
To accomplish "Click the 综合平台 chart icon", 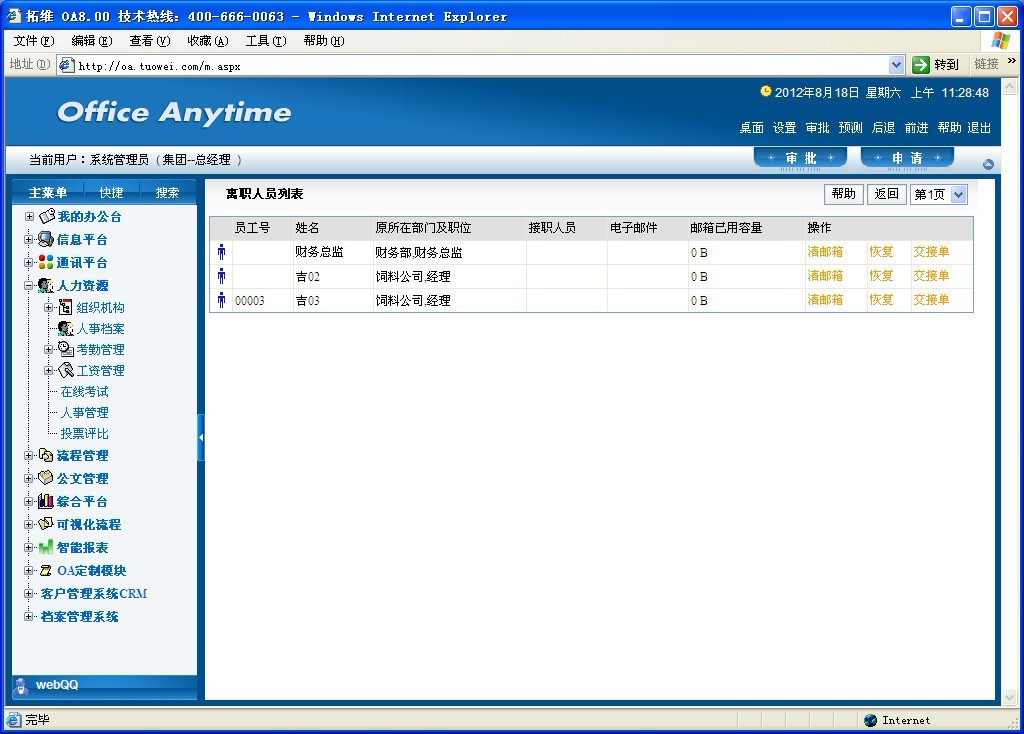I will click(46, 501).
